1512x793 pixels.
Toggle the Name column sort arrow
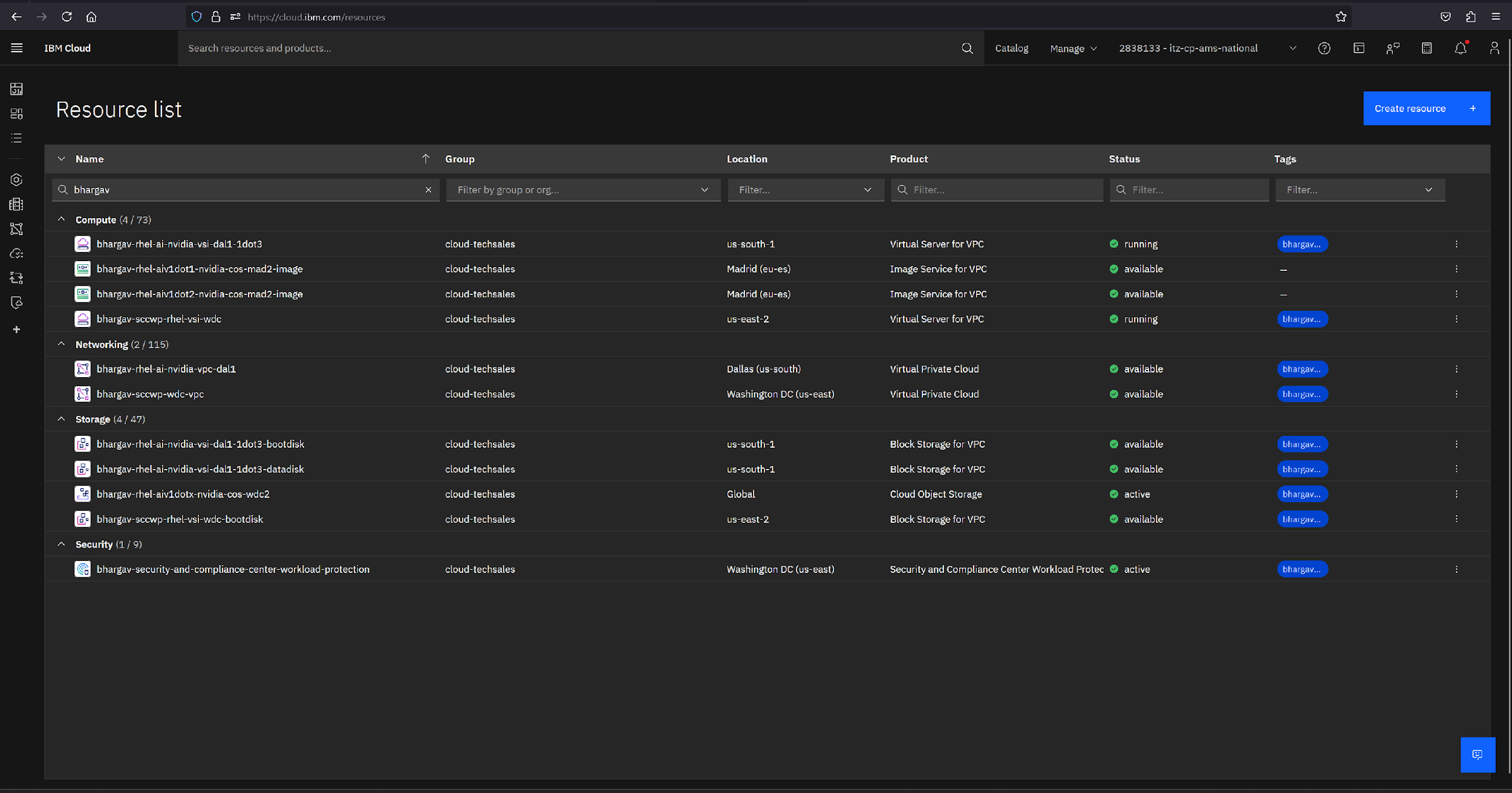(426, 158)
